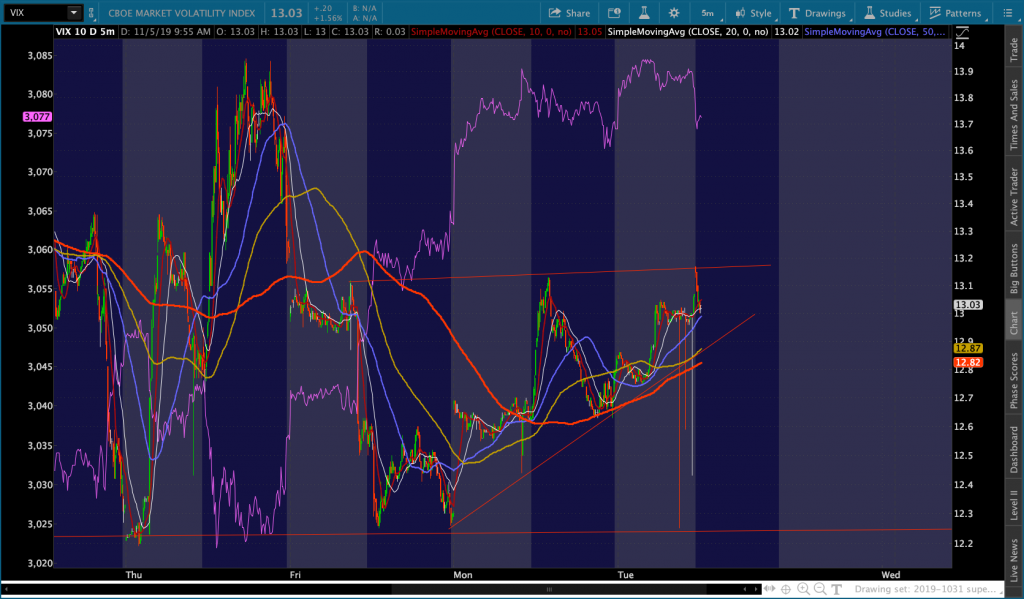1024x599 pixels.
Task: Click the 20-period SimpleMovingAvg white label
Action: click(x=688, y=31)
